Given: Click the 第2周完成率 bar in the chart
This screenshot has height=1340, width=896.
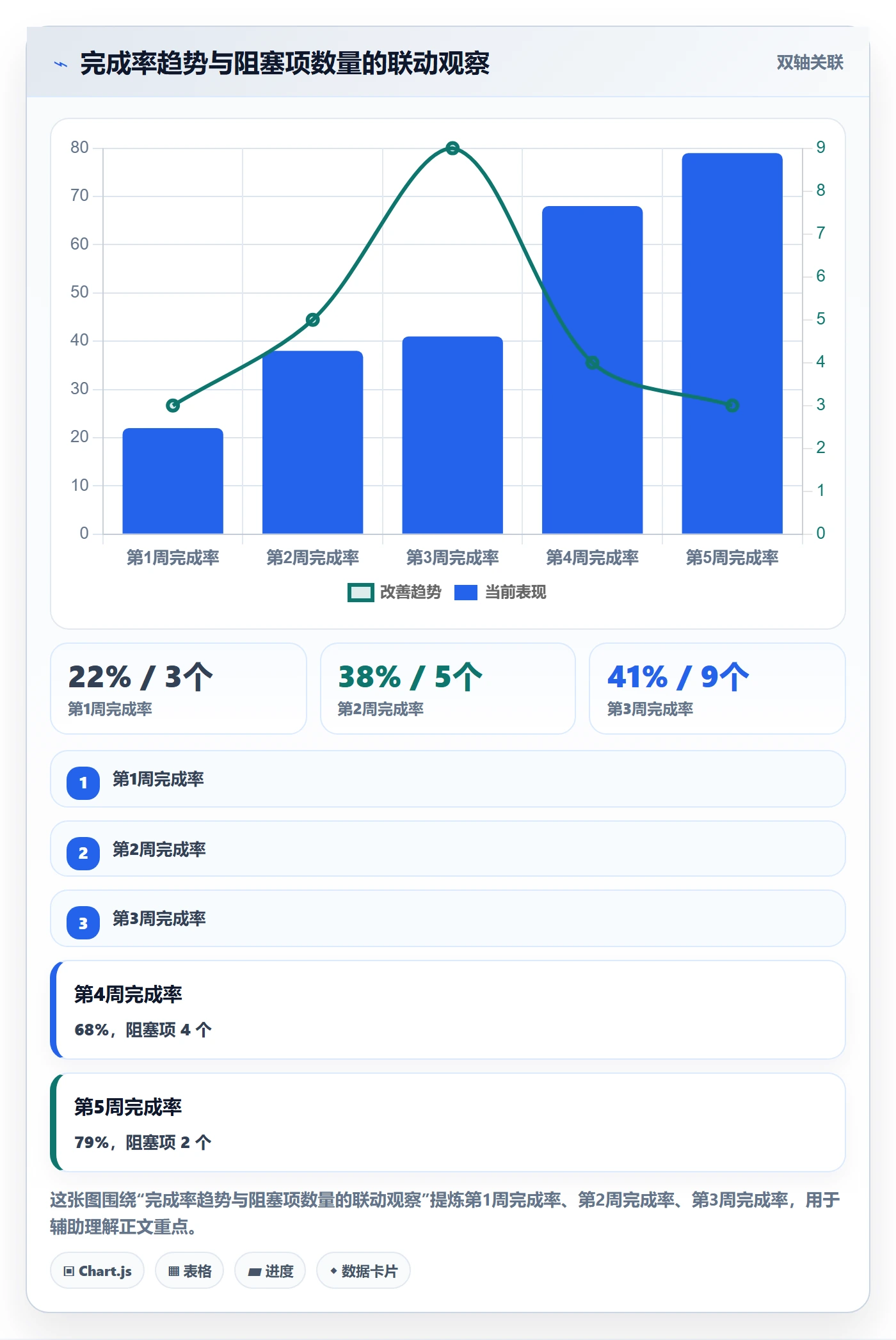Looking at the screenshot, I should tap(312, 442).
